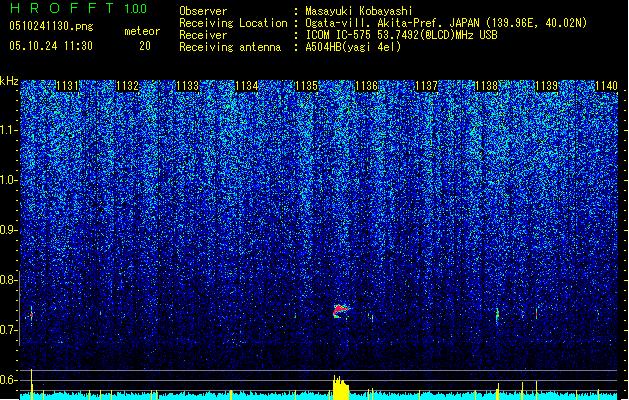
Task: Click the 0.6 frequency axis label
Action: coord(9,380)
